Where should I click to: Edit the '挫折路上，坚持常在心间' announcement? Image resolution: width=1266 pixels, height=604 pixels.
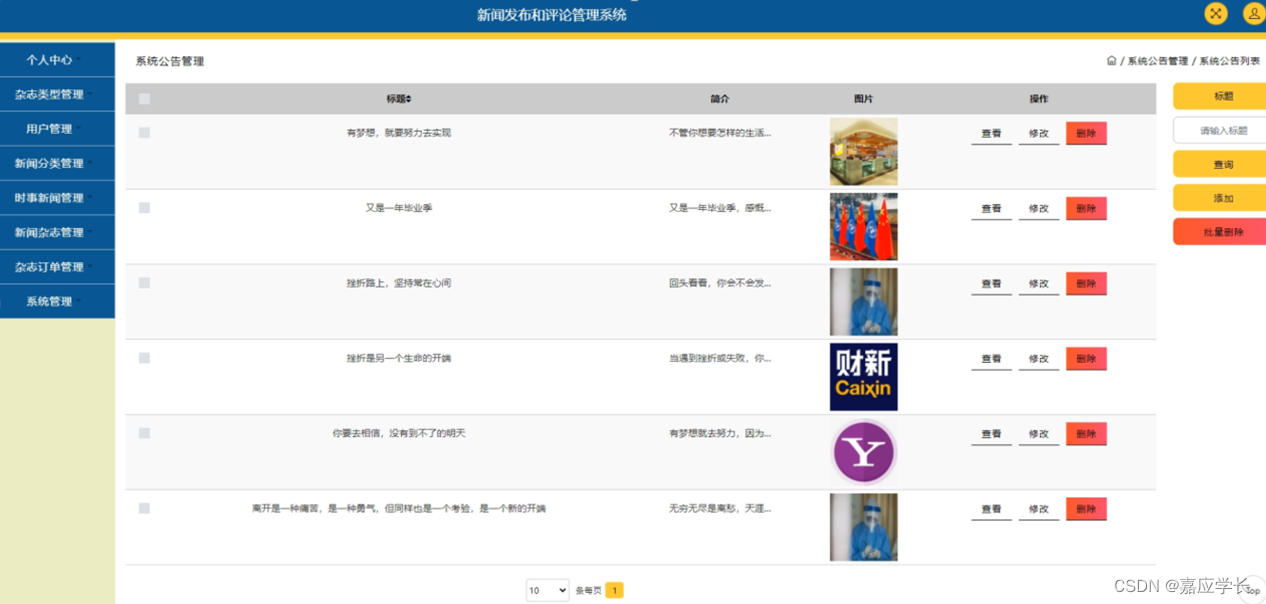1039,284
